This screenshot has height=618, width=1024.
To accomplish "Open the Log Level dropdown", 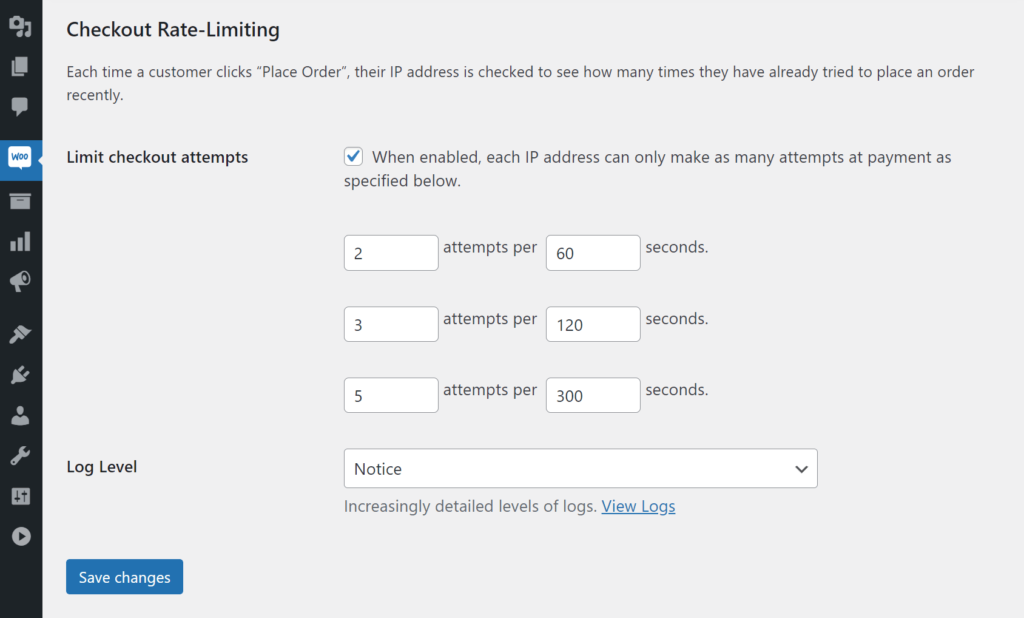I will (x=580, y=468).
